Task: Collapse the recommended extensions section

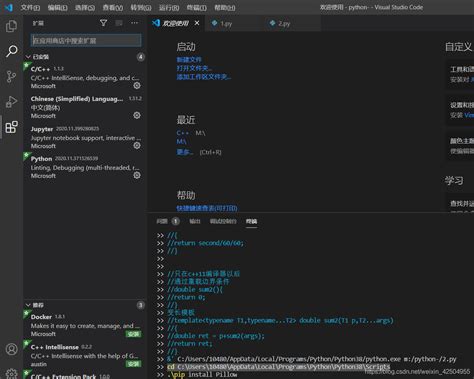Action: click(x=28, y=305)
